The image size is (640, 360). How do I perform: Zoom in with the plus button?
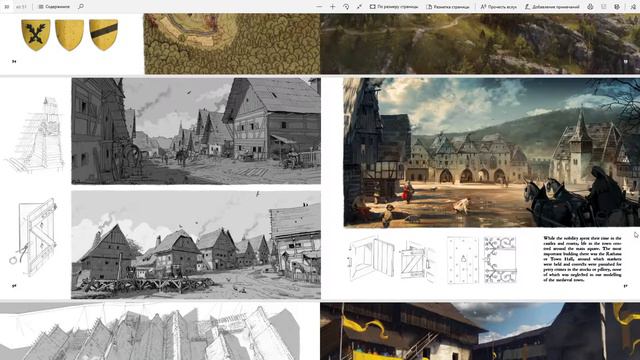(x=332, y=7)
